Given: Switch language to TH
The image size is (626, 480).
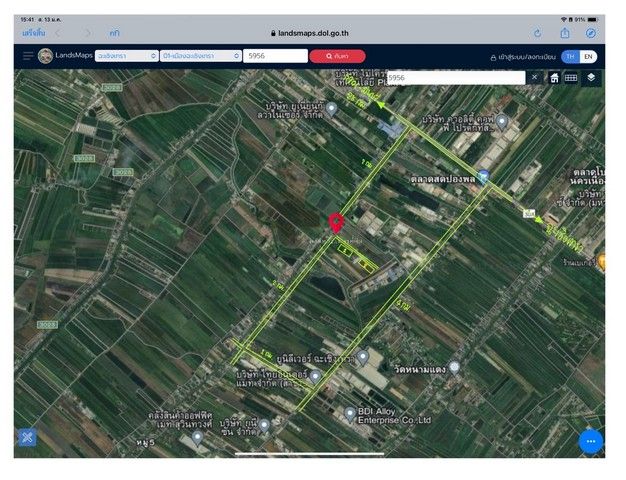Looking at the screenshot, I should [x=570, y=57].
